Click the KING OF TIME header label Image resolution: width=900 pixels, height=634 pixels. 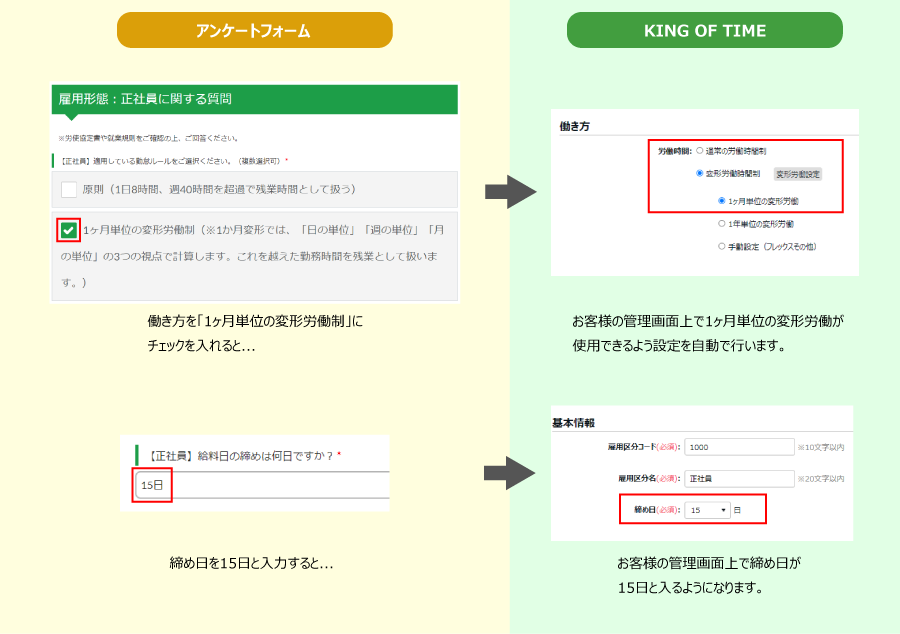pos(705,30)
